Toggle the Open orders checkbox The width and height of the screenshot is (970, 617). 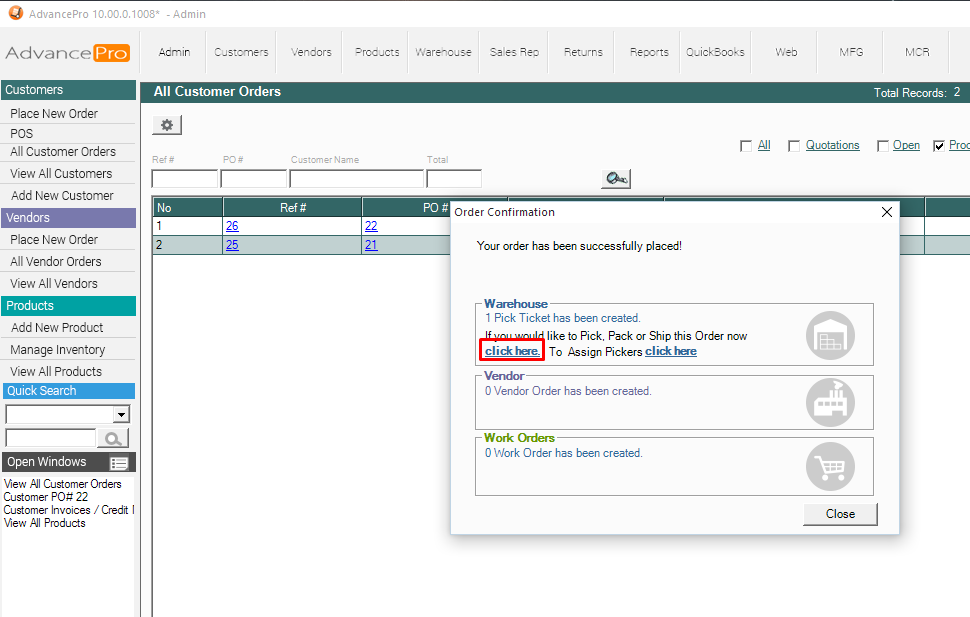(883, 146)
